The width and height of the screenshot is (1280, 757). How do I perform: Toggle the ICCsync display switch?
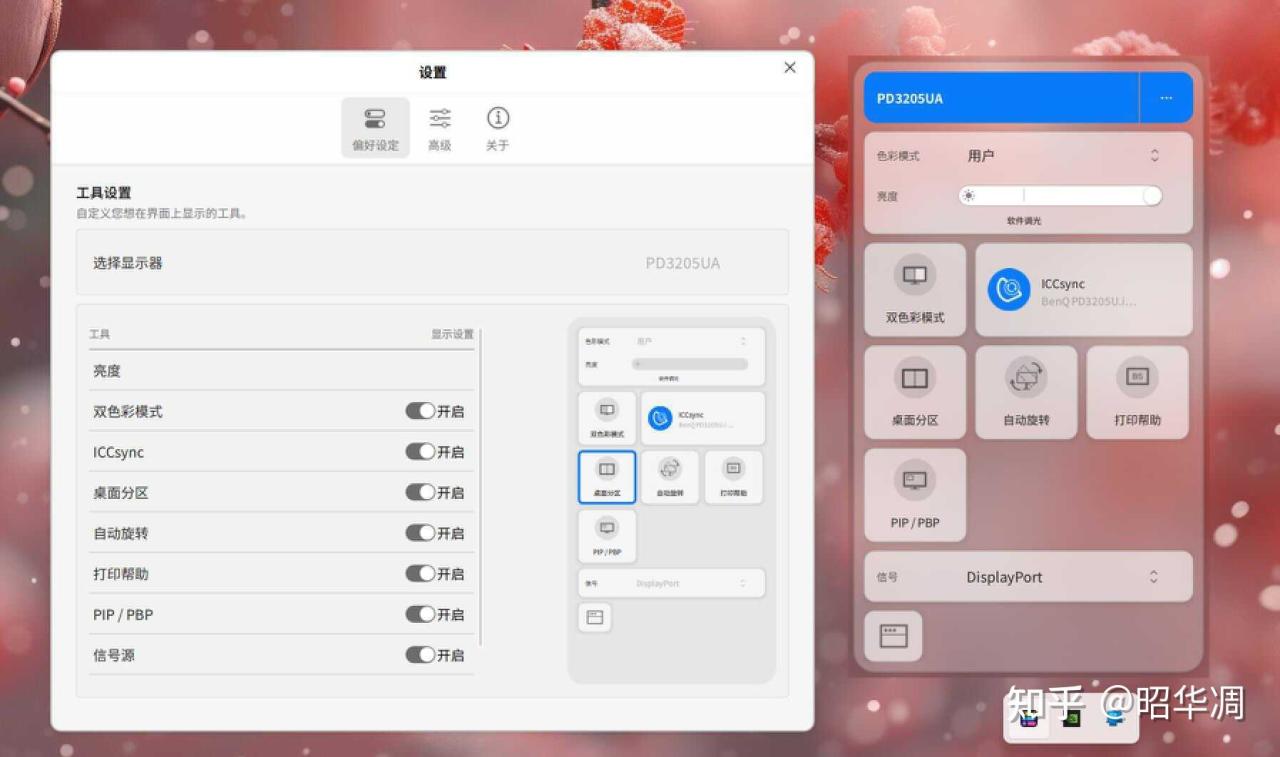[420, 452]
